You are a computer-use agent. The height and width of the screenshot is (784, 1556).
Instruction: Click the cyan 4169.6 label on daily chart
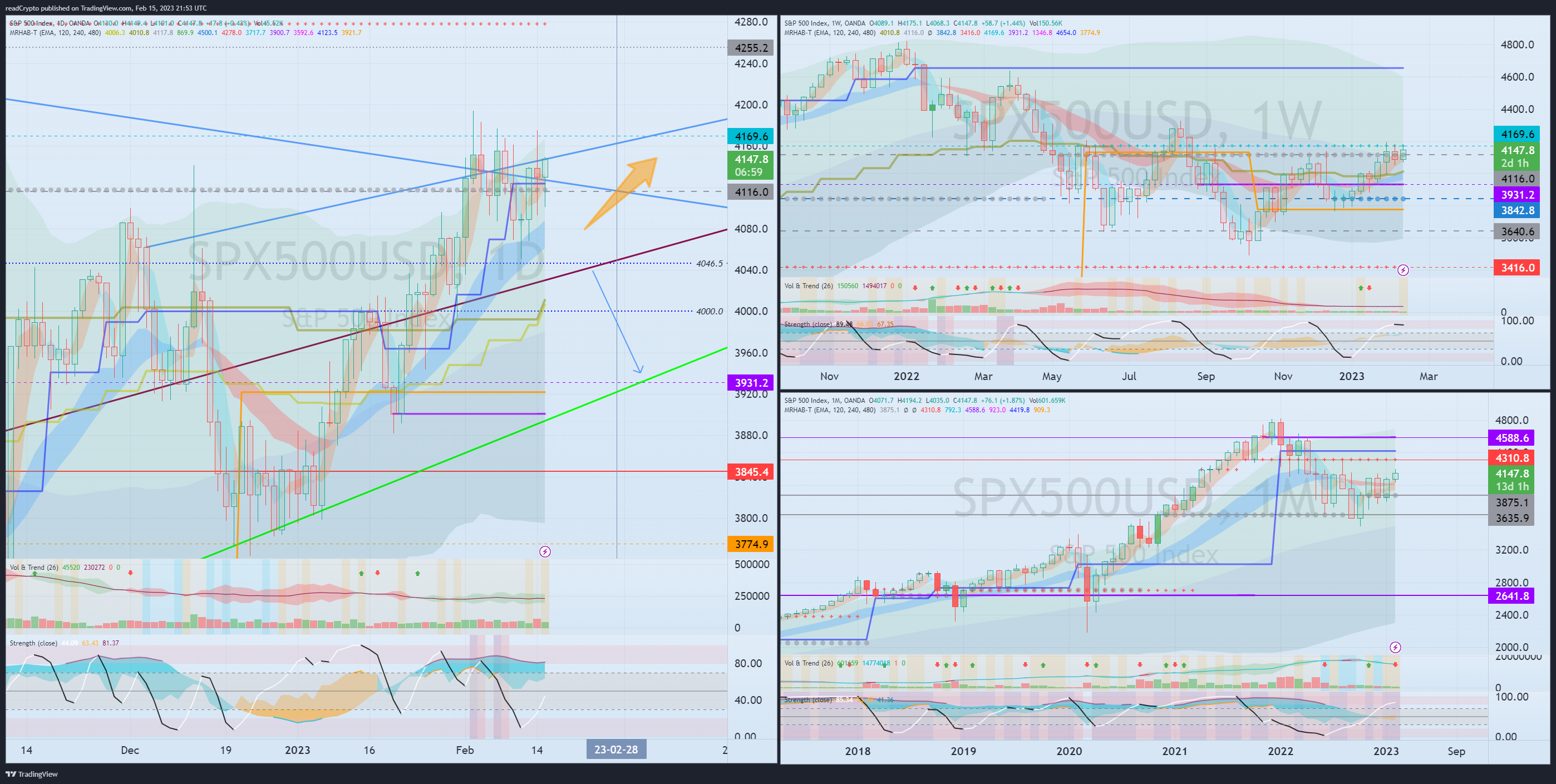(x=751, y=136)
